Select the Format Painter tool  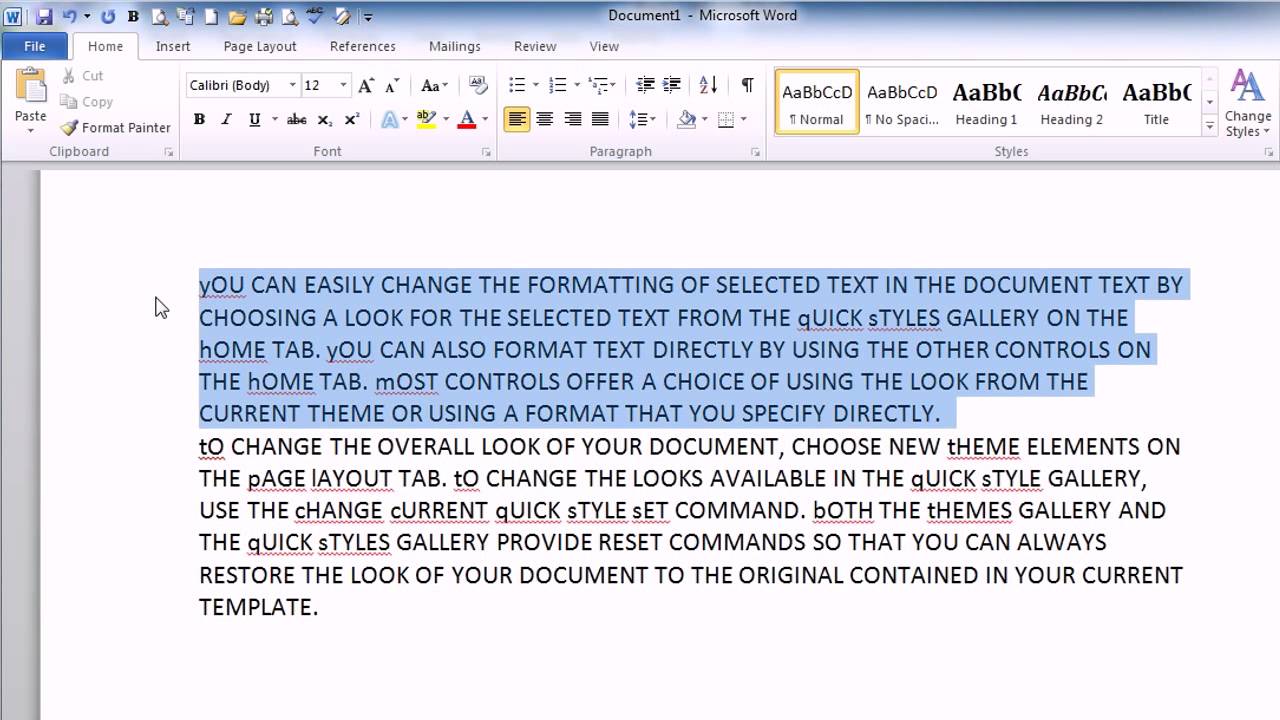point(115,128)
